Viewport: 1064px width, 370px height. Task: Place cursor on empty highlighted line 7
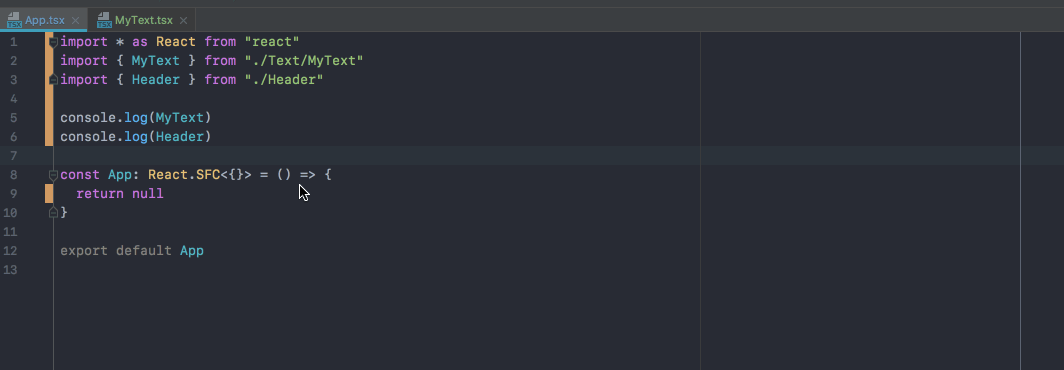[536, 155]
